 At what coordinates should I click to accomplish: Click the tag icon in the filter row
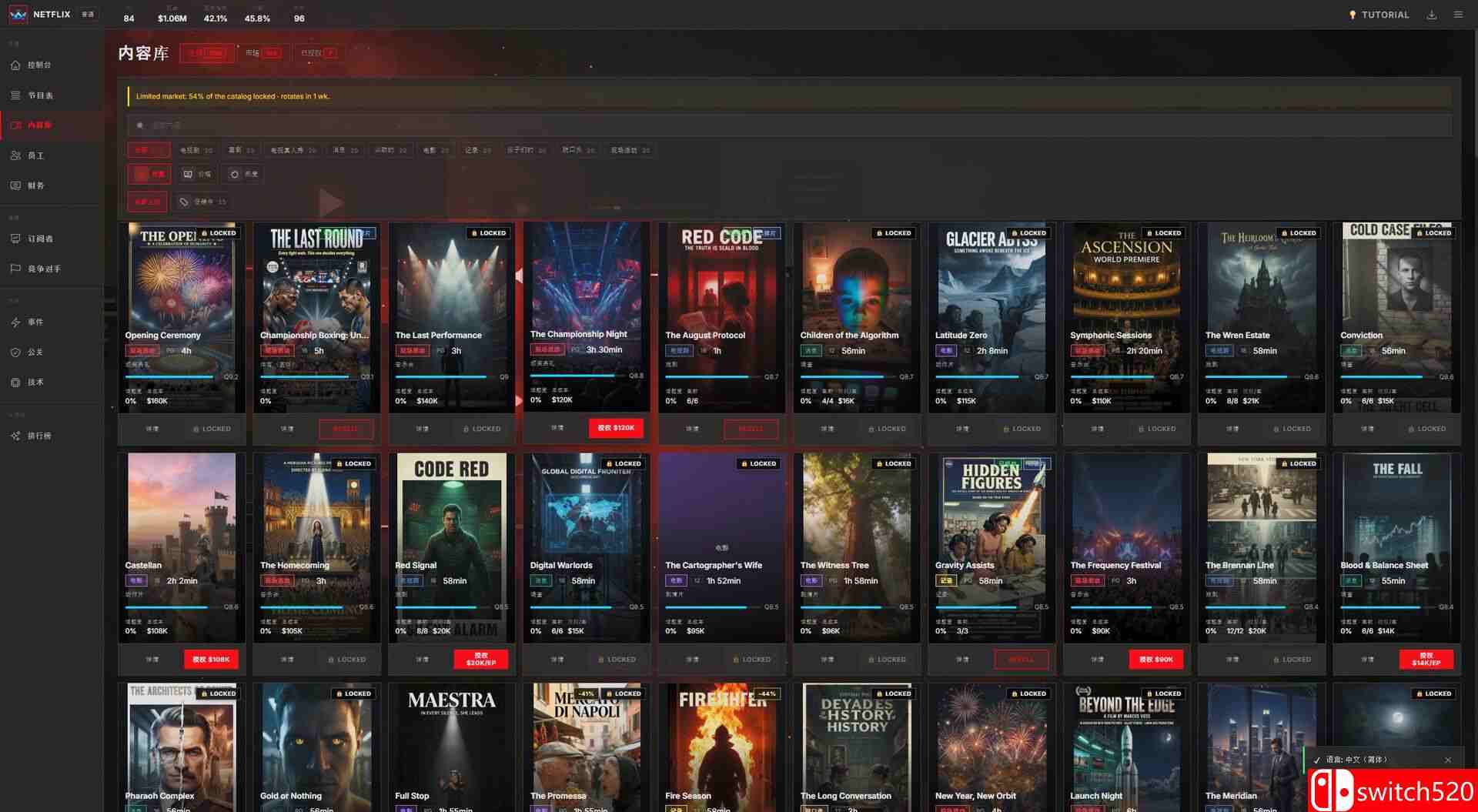184,202
